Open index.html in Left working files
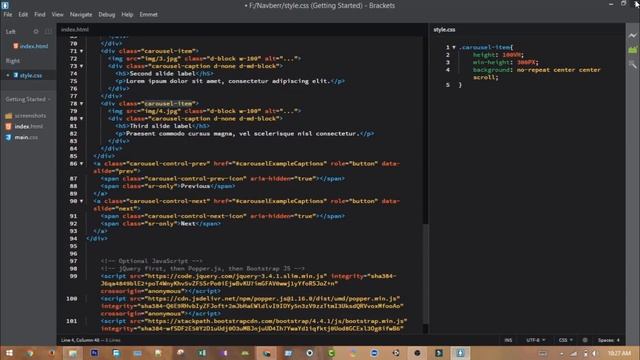 tap(33, 46)
